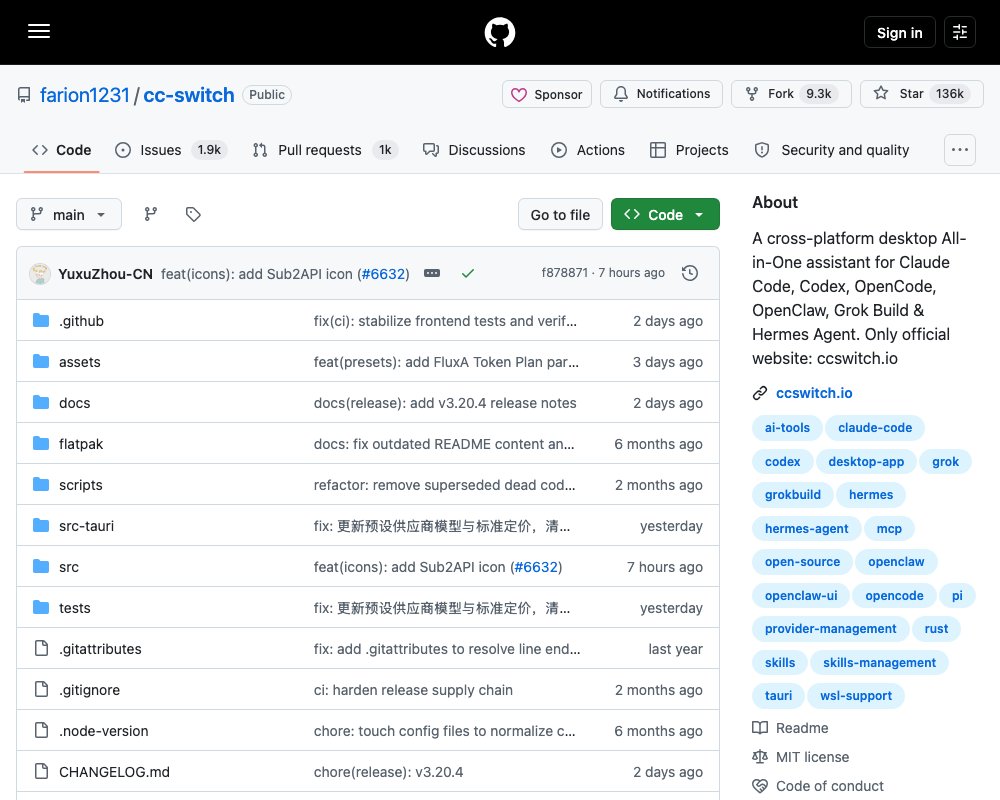Screen dimensions: 1000x800
Task: Open the Actions tab
Action: point(588,150)
